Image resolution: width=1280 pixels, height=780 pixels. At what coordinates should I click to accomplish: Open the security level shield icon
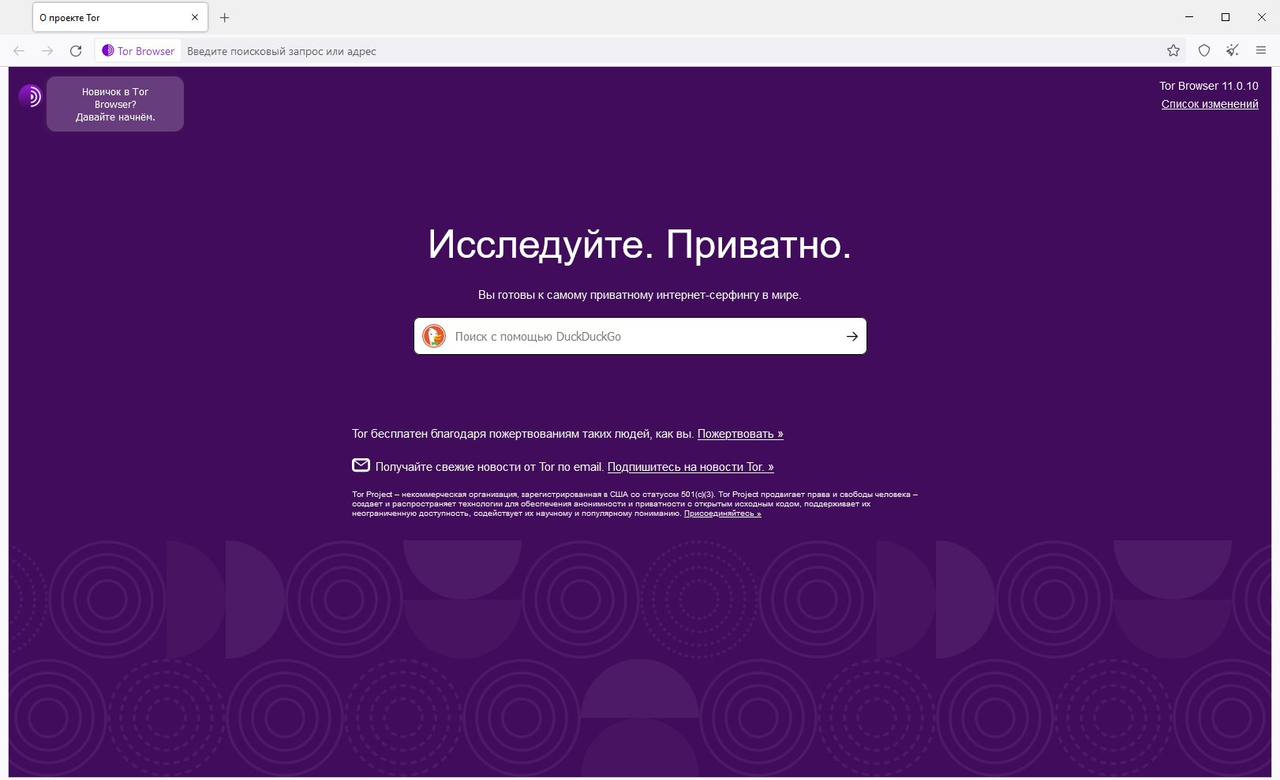(1204, 51)
